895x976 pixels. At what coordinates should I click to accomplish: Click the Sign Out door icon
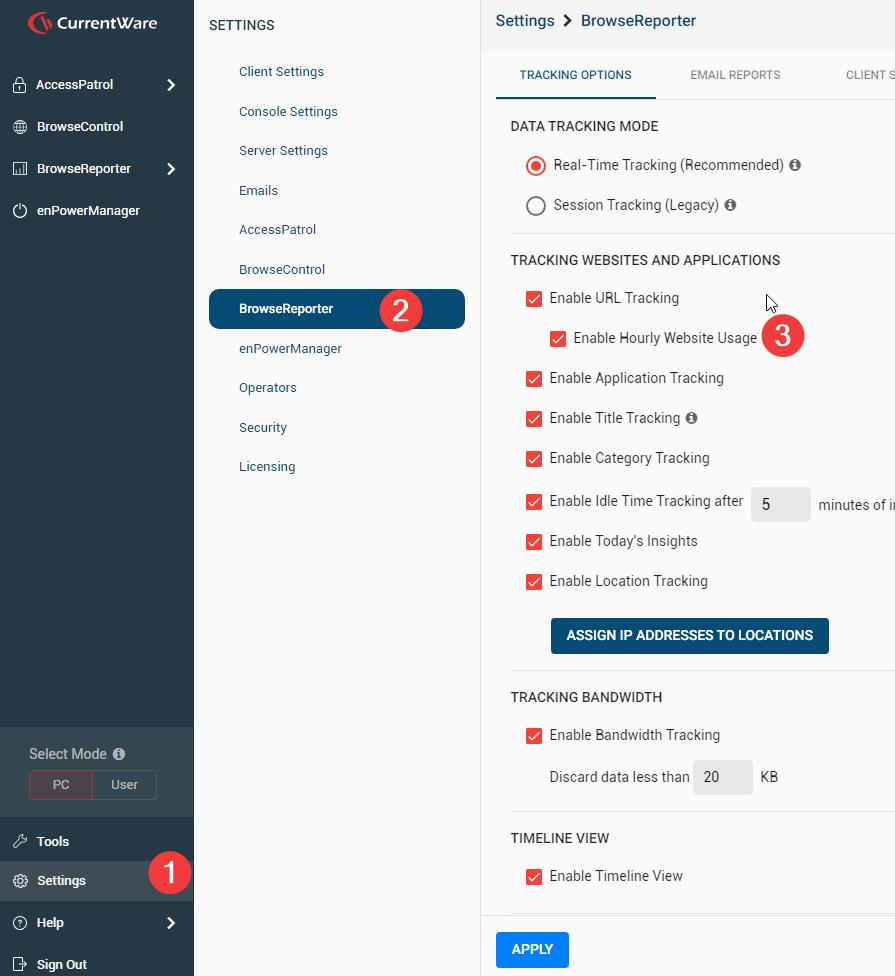tap(20, 964)
